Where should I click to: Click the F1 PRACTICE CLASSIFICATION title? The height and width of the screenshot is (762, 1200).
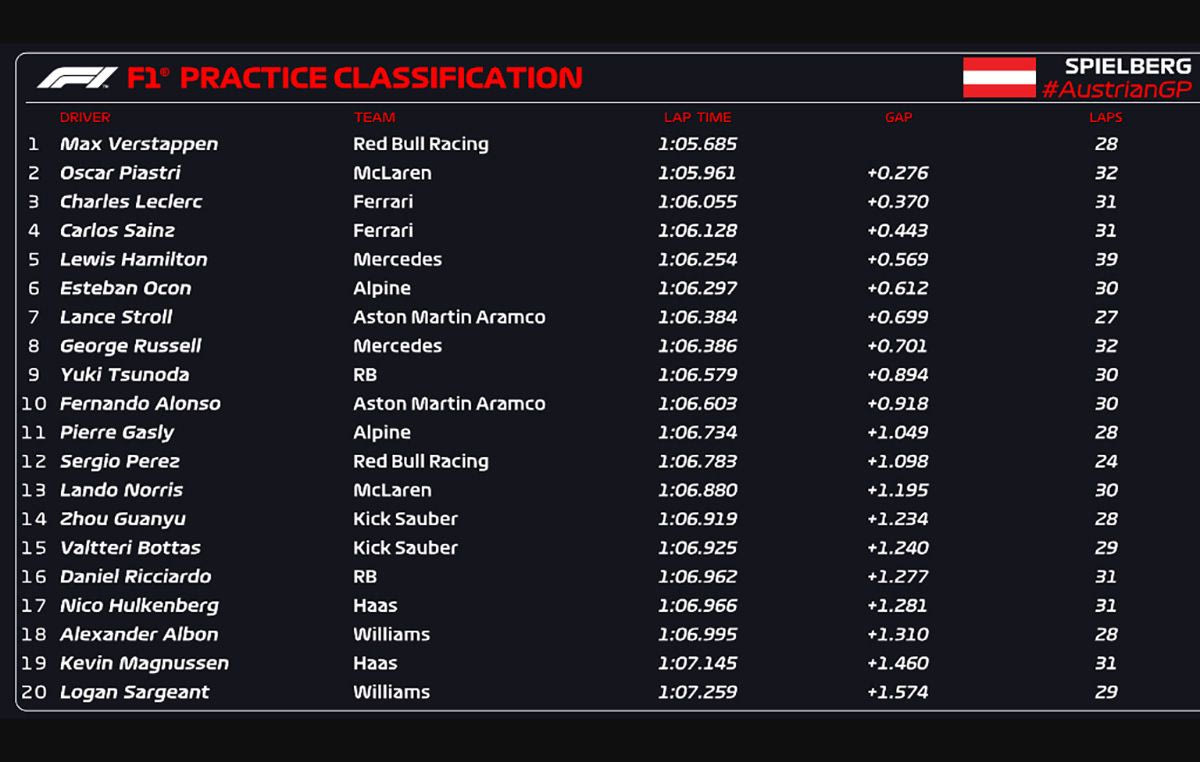click(x=355, y=78)
